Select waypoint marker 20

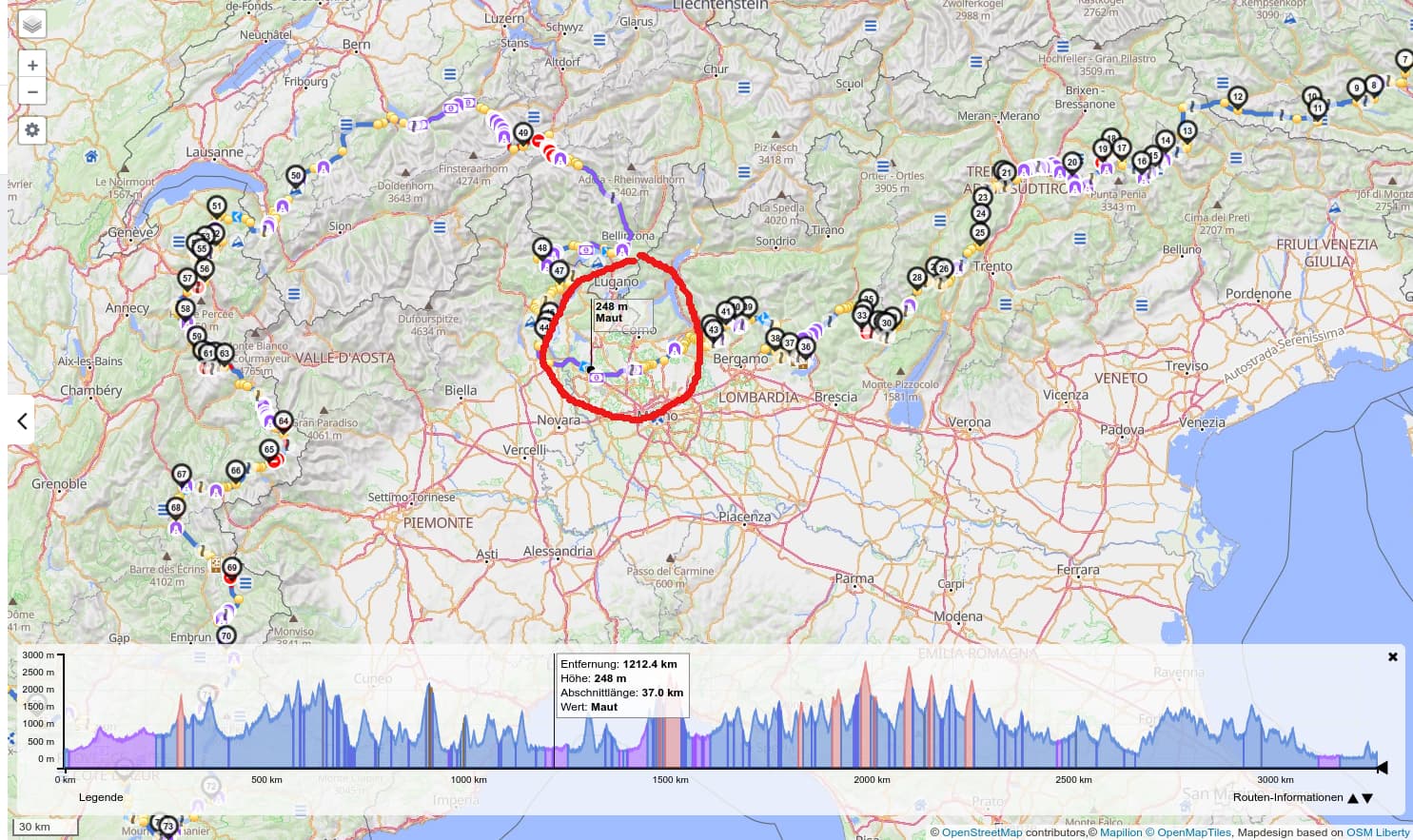1072,162
